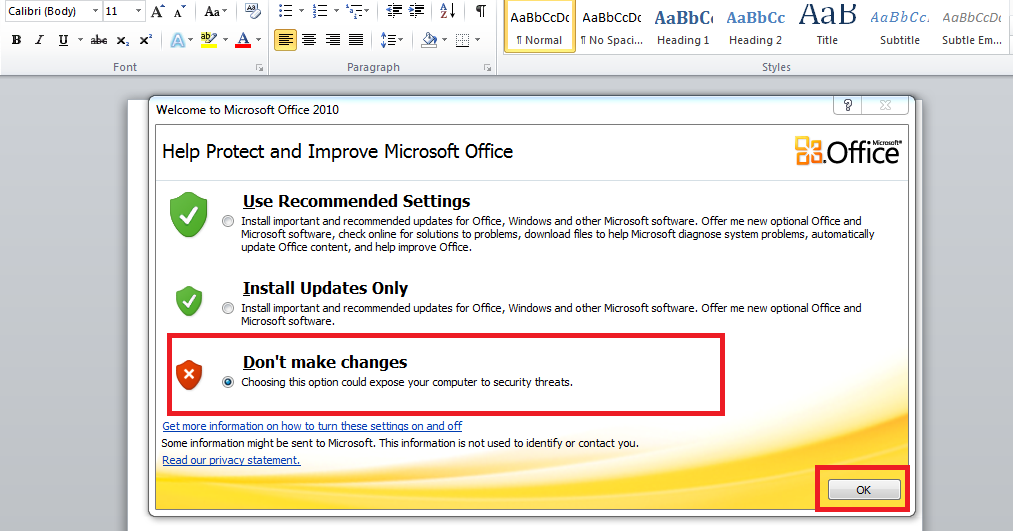Toggle Superscript formatting
The image size is (1013, 531).
(146, 40)
